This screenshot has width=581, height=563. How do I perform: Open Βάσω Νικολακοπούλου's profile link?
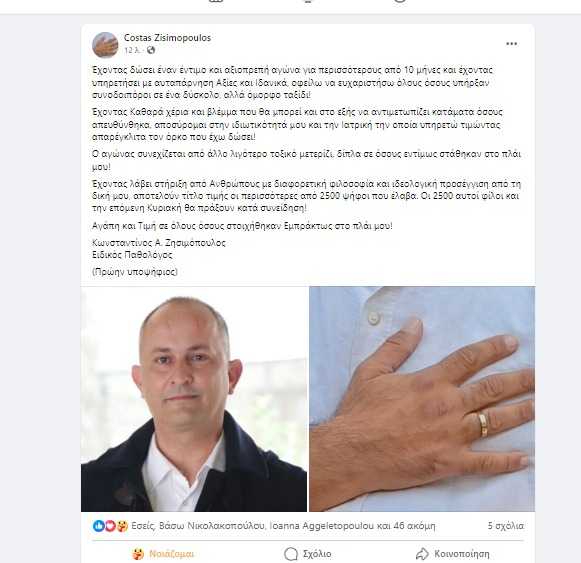tap(212, 526)
